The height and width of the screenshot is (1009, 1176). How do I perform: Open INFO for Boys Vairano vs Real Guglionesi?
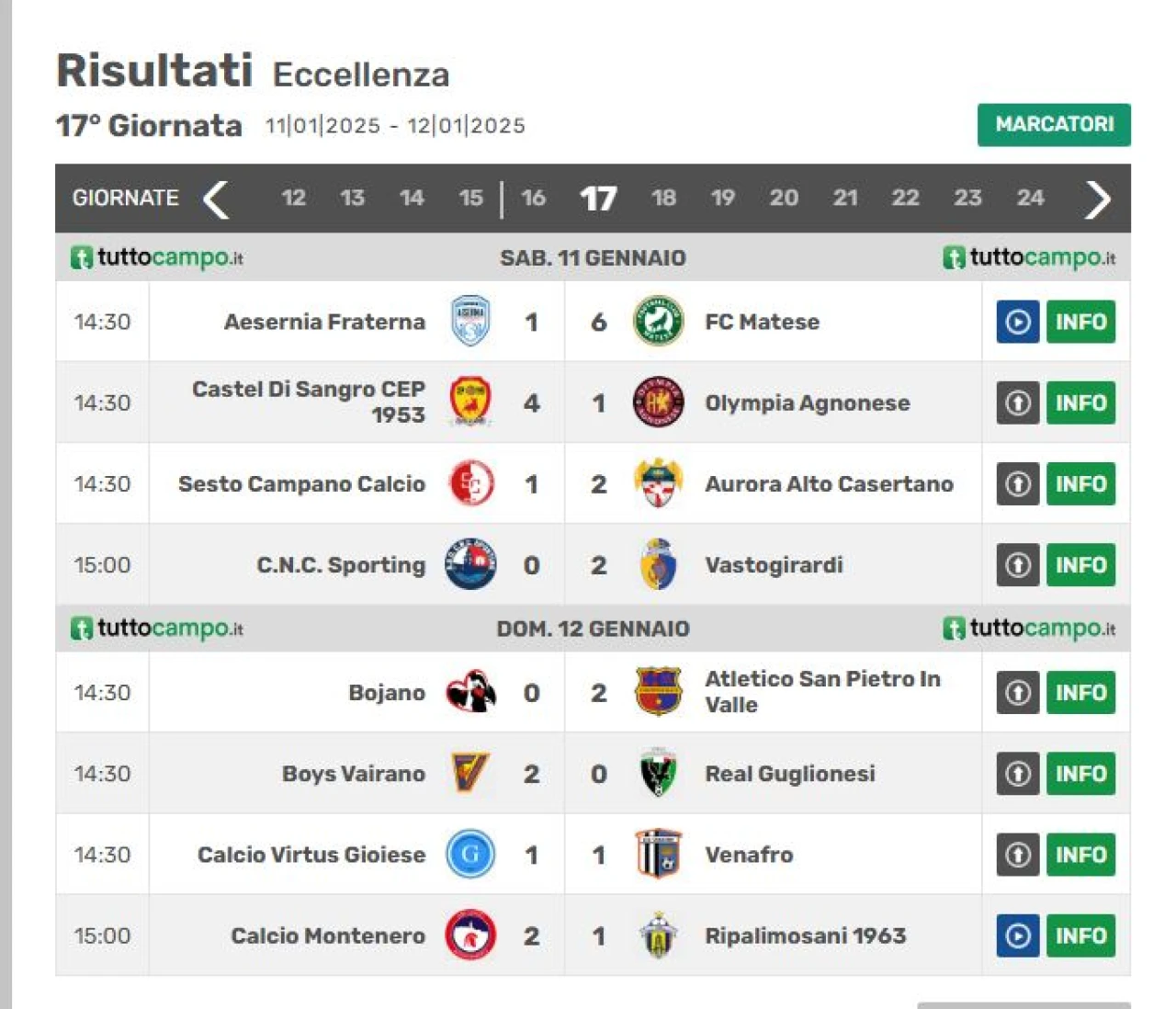click(1080, 773)
